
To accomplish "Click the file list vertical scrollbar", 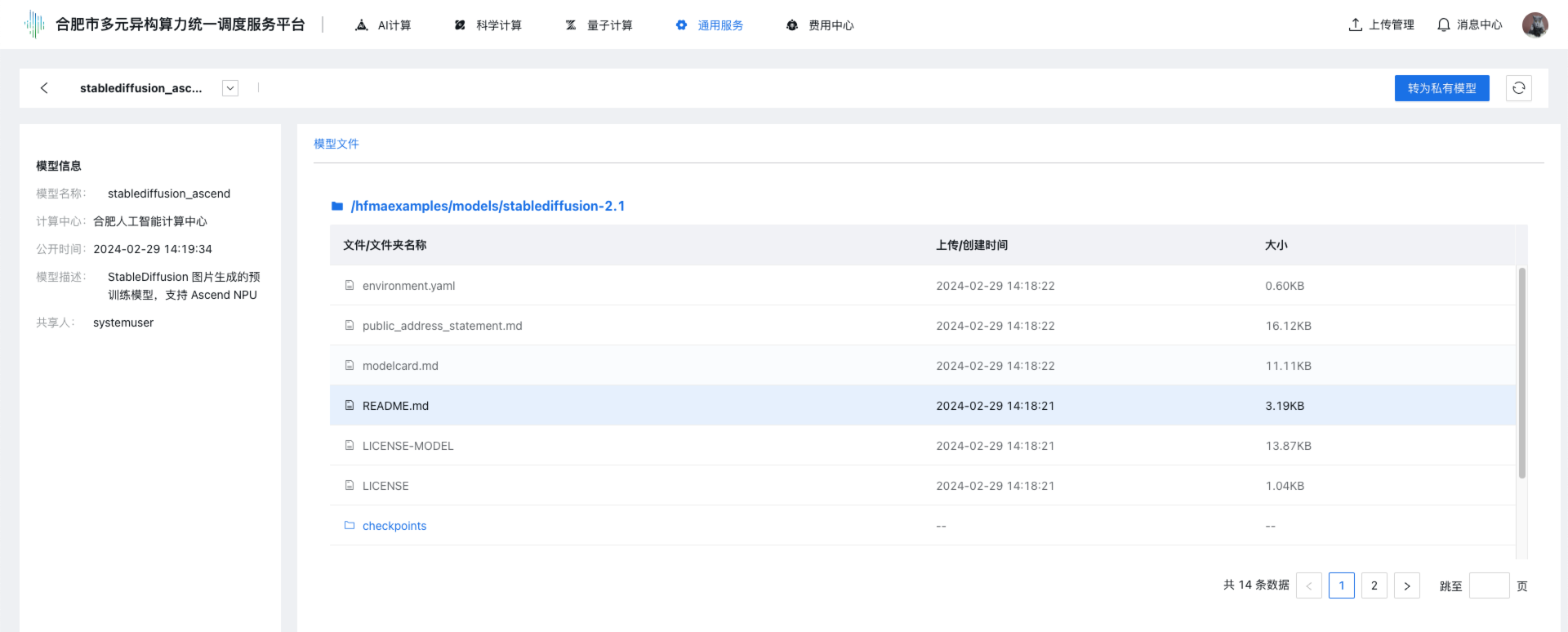I will [1521, 372].
